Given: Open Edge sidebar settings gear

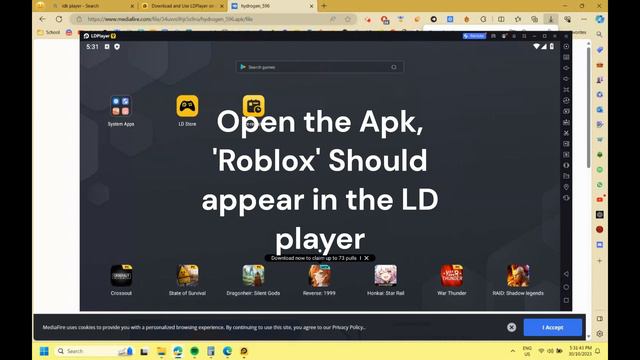Looking at the screenshot, I should click(600, 333).
